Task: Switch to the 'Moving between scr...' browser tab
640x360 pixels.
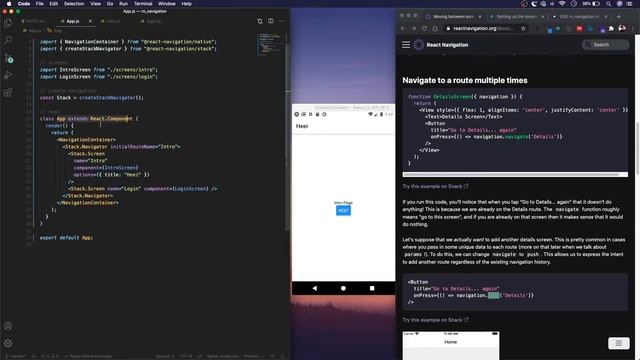Action: (453, 17)
